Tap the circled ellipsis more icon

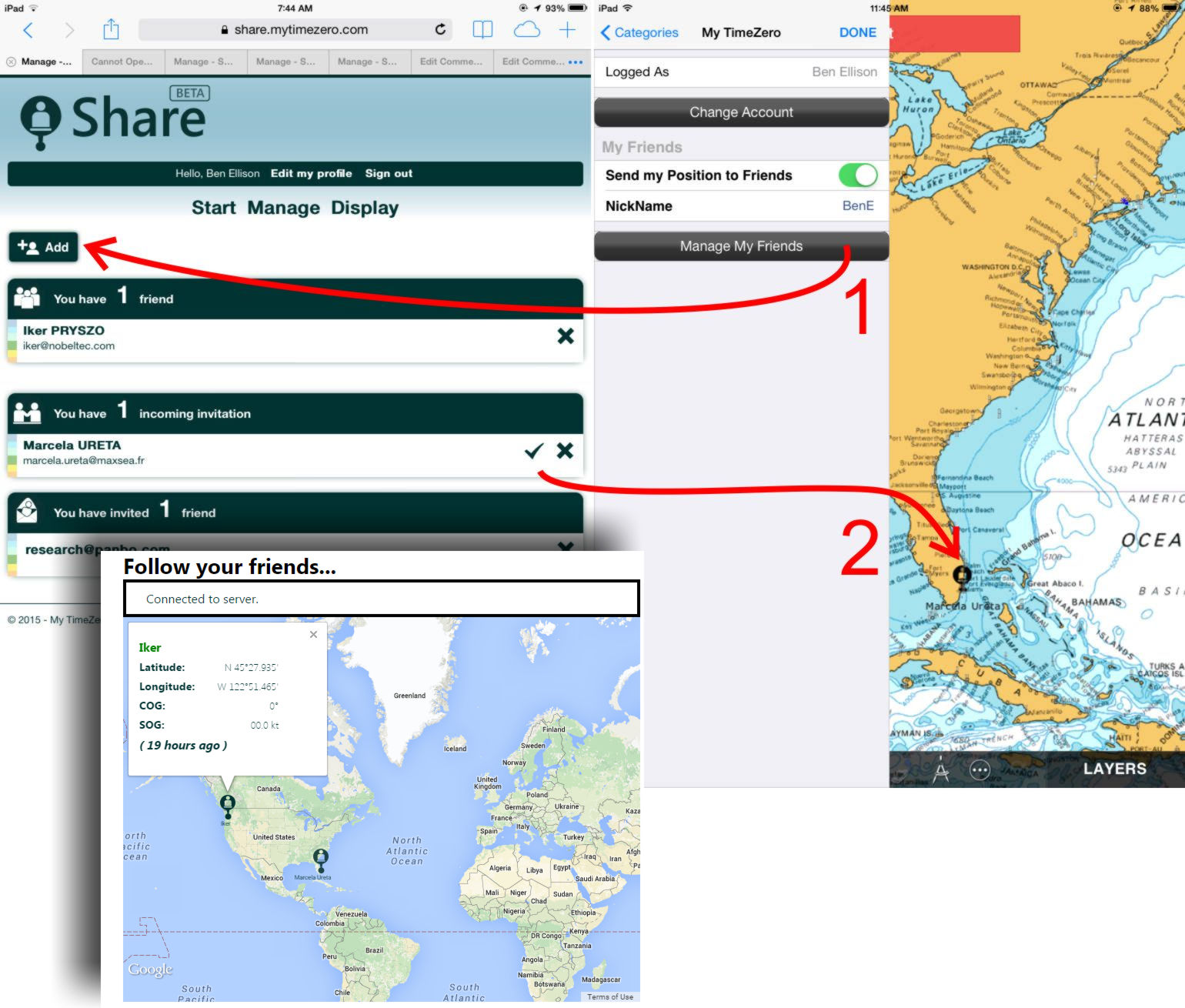980,770
